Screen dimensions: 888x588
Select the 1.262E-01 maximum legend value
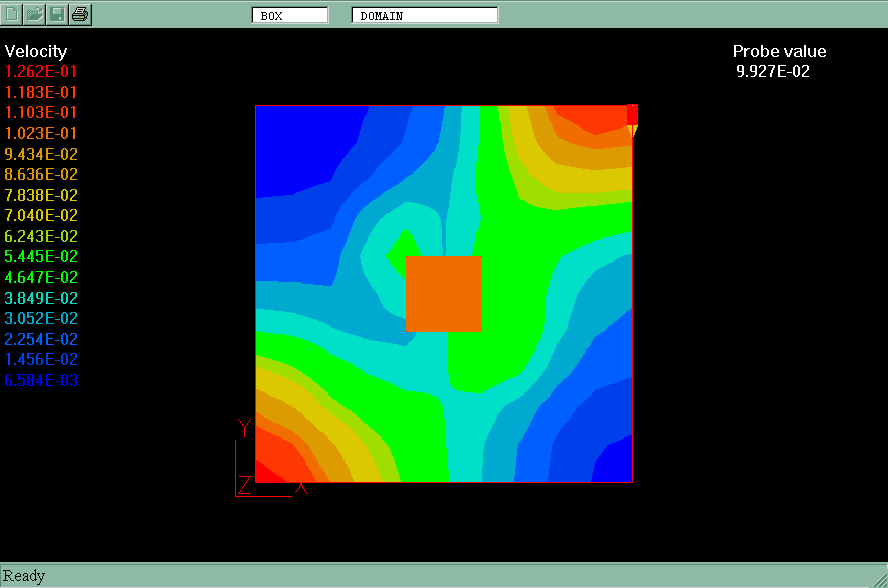click(41, 72)
